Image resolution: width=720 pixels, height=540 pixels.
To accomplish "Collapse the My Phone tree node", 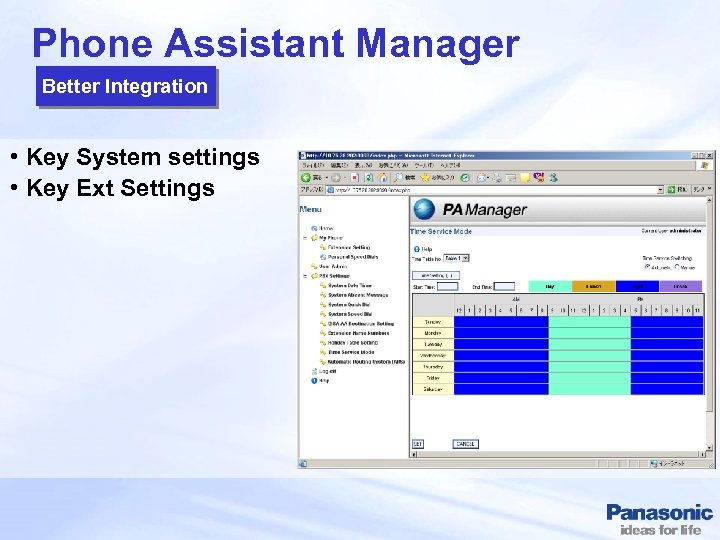I will tap(305, 238).
